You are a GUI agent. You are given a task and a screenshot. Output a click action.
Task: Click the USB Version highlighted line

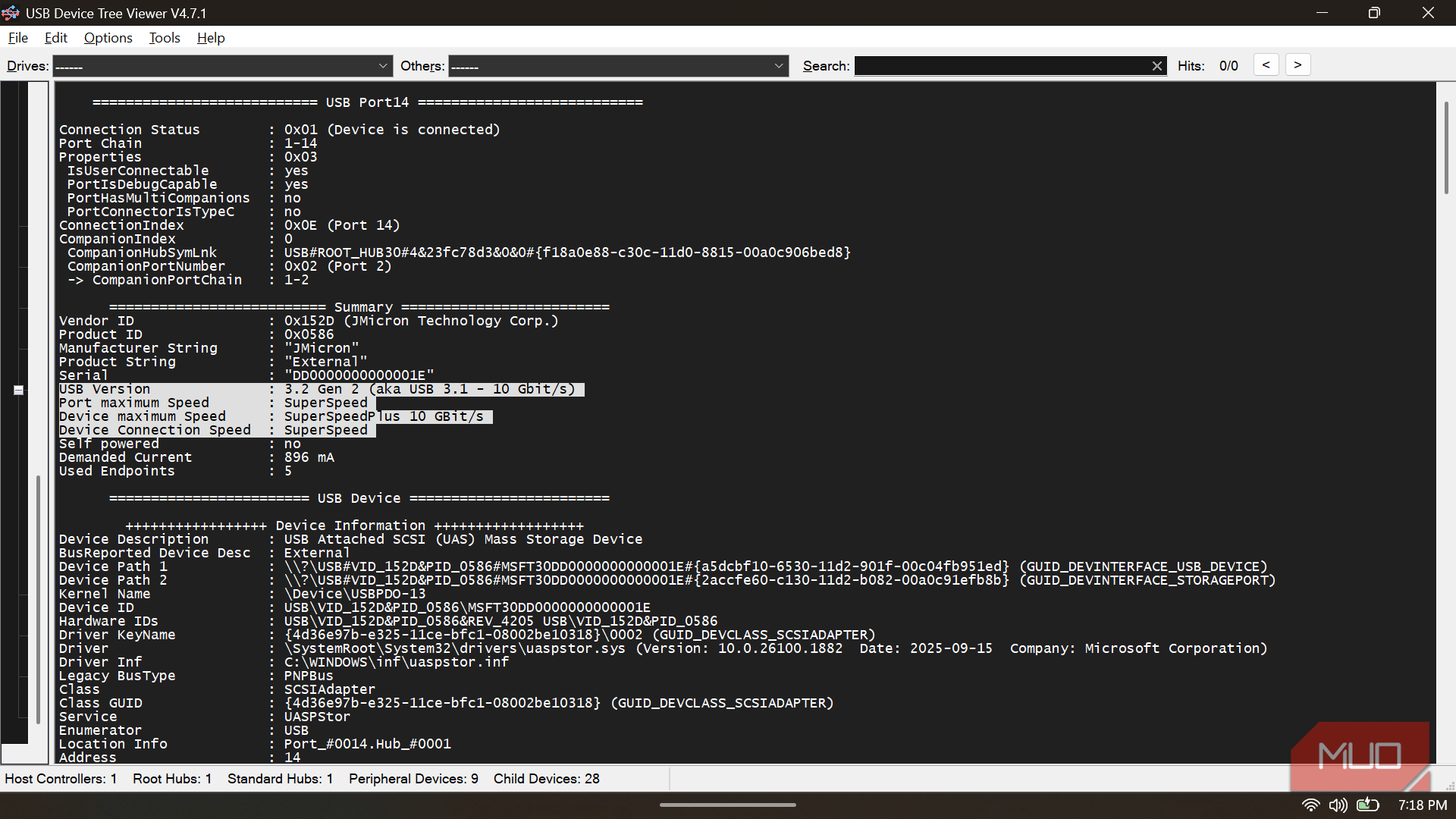(x=322, y=389)
